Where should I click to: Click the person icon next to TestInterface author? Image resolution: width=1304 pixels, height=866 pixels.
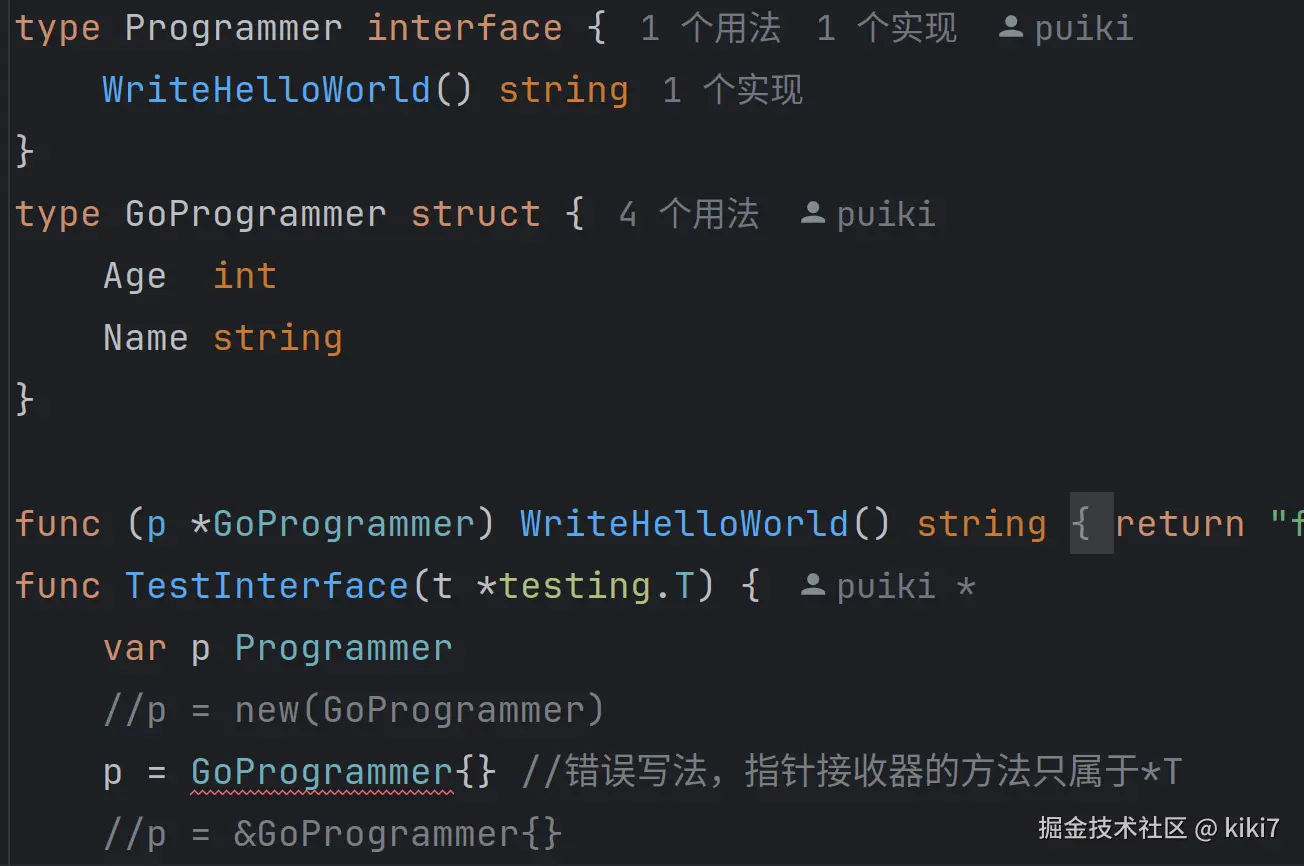[x=813, y=586]
